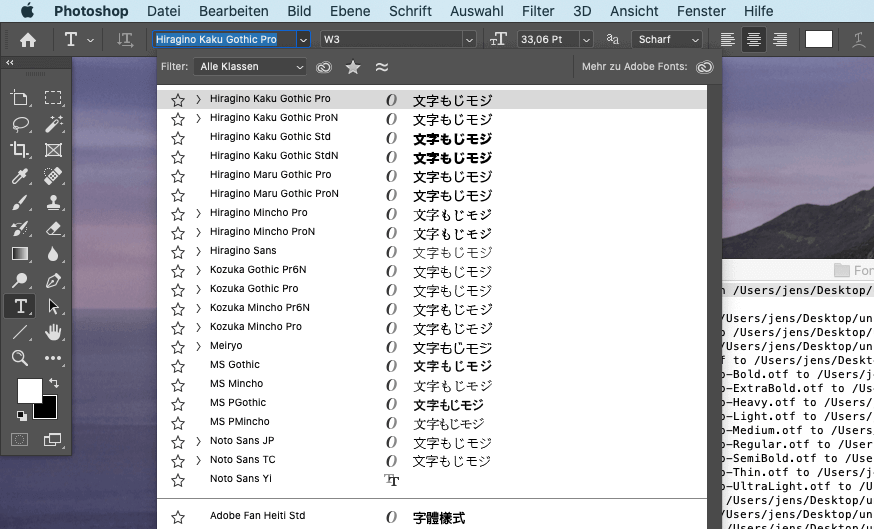Select the Gradient tool
The height and width of the screenshot is (529, 874).
click(20, 254)
